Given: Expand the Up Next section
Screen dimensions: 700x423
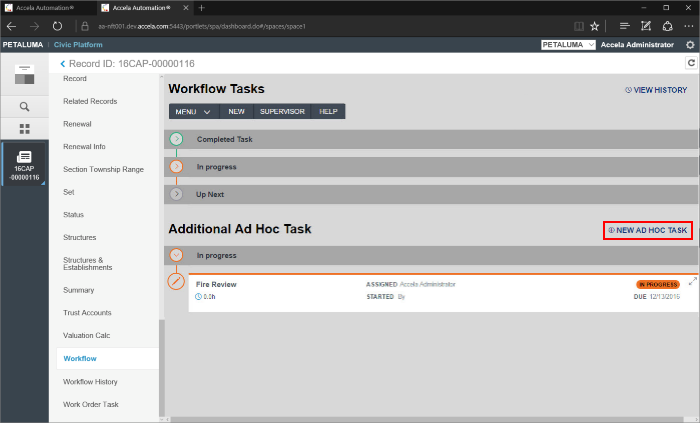Looking at the screenshot, I should [x=177, y=194].
